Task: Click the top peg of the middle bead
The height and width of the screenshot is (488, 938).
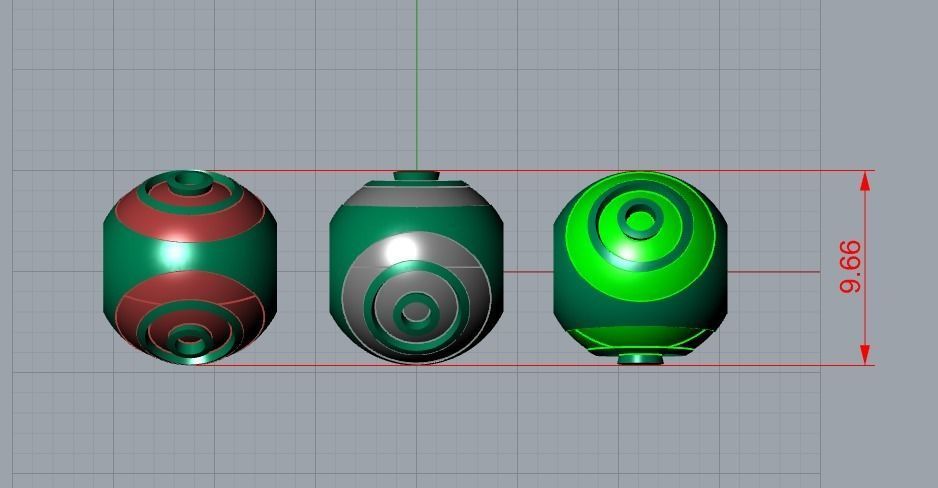Action: pyautogui.click(x=416, y=176)
